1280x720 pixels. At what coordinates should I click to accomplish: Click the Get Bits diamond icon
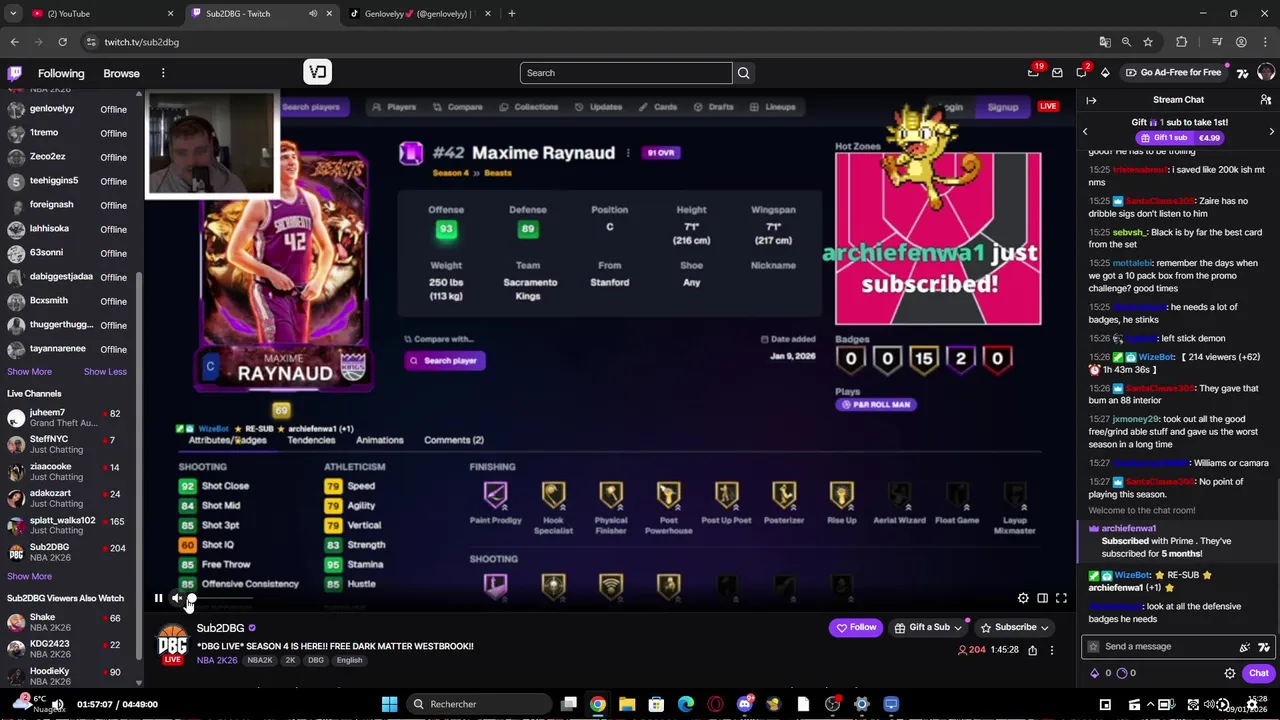click(1105, 73)
